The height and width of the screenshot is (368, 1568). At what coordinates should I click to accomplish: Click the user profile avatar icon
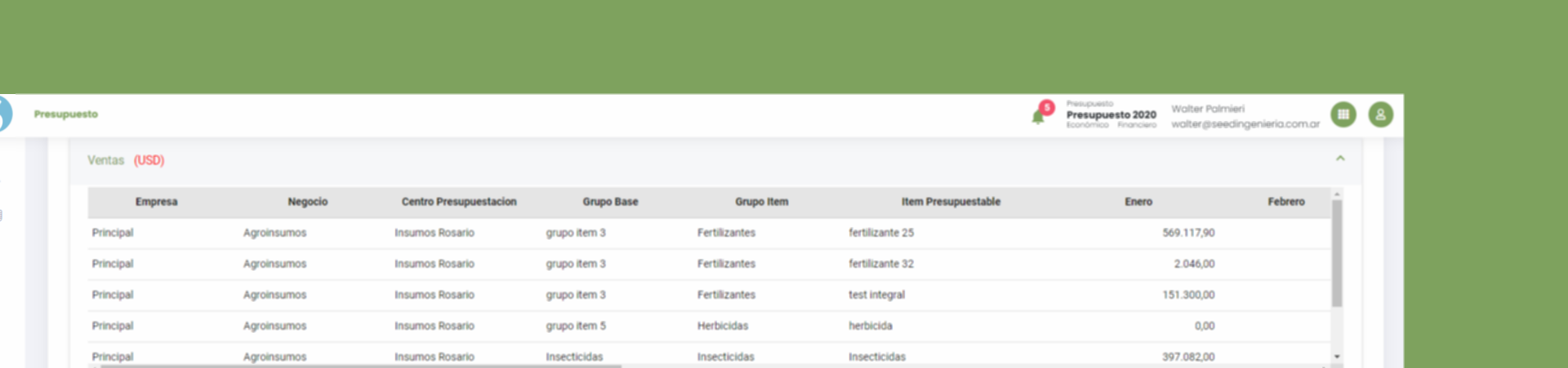pos(1380,114)
